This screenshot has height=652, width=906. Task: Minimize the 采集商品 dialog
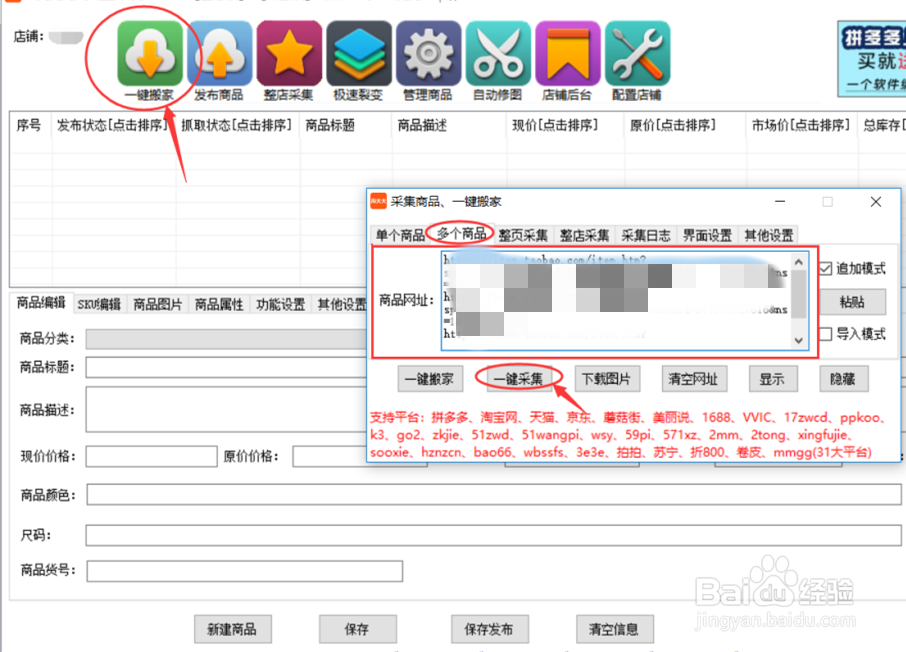[x=780, y=201]
